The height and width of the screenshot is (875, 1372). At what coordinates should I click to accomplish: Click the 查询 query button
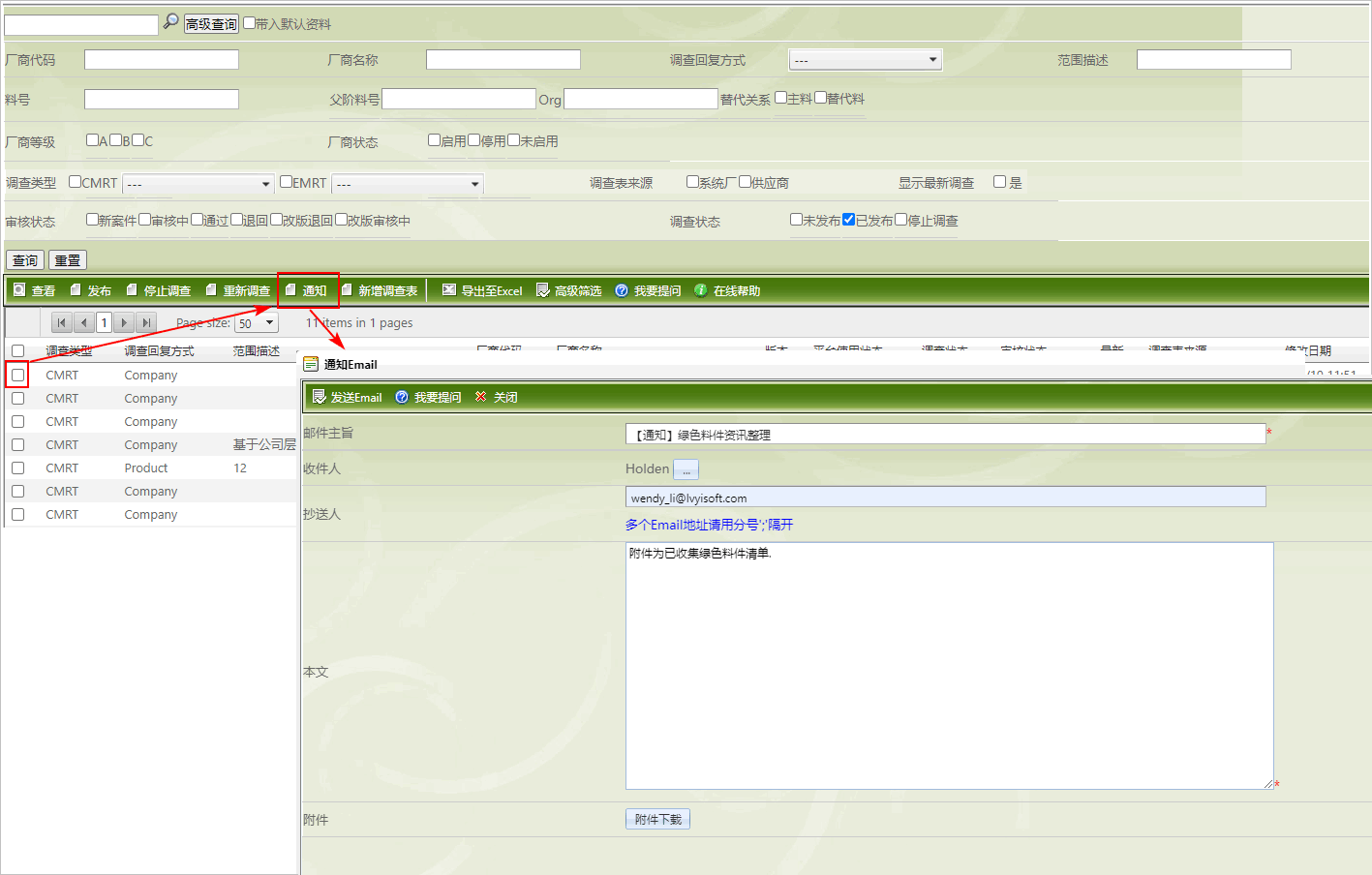pyautogui.click(x=25, y=260)
